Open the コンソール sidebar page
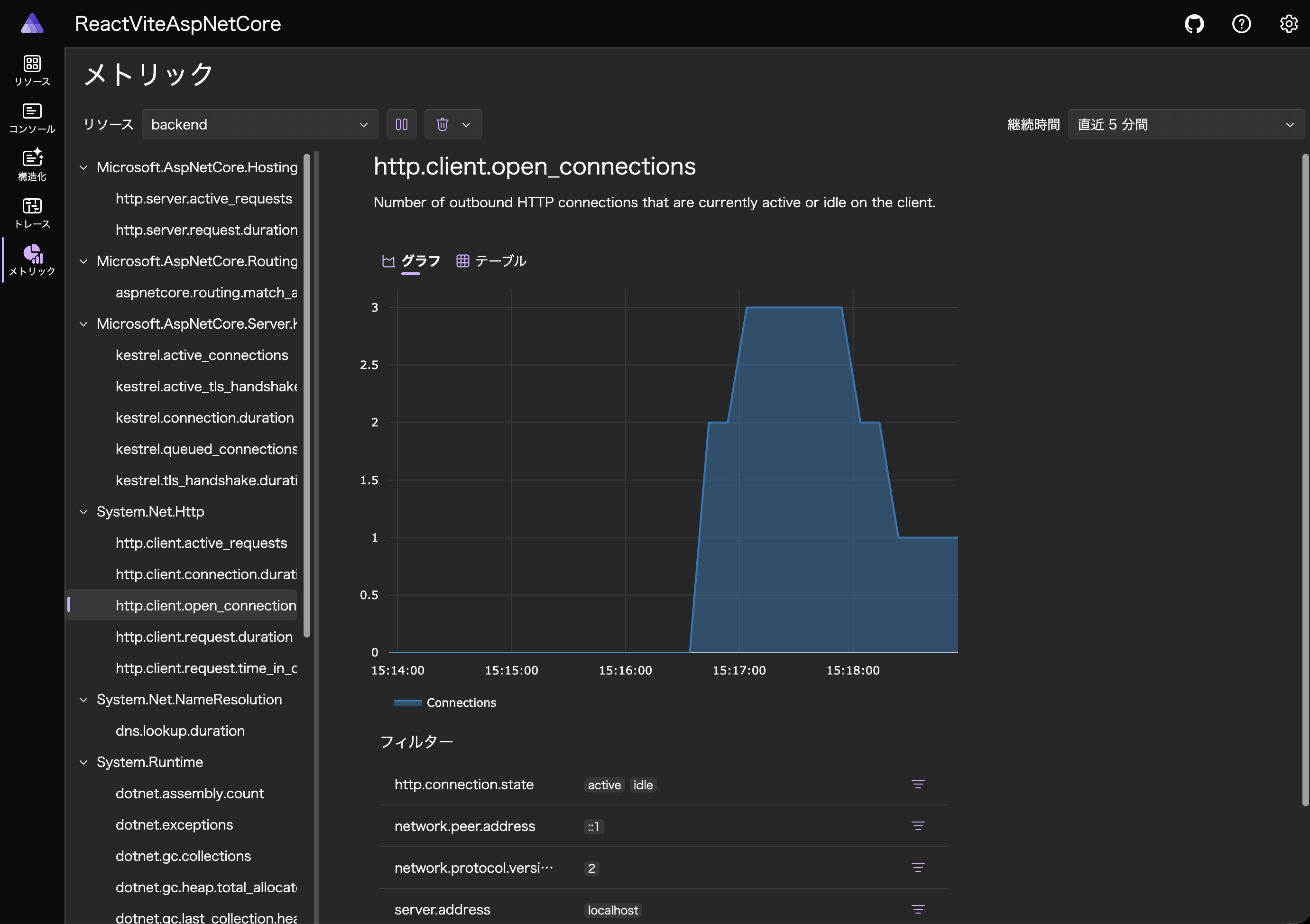The height and width of the screenshot is (924, 1310). coord(32,118)
